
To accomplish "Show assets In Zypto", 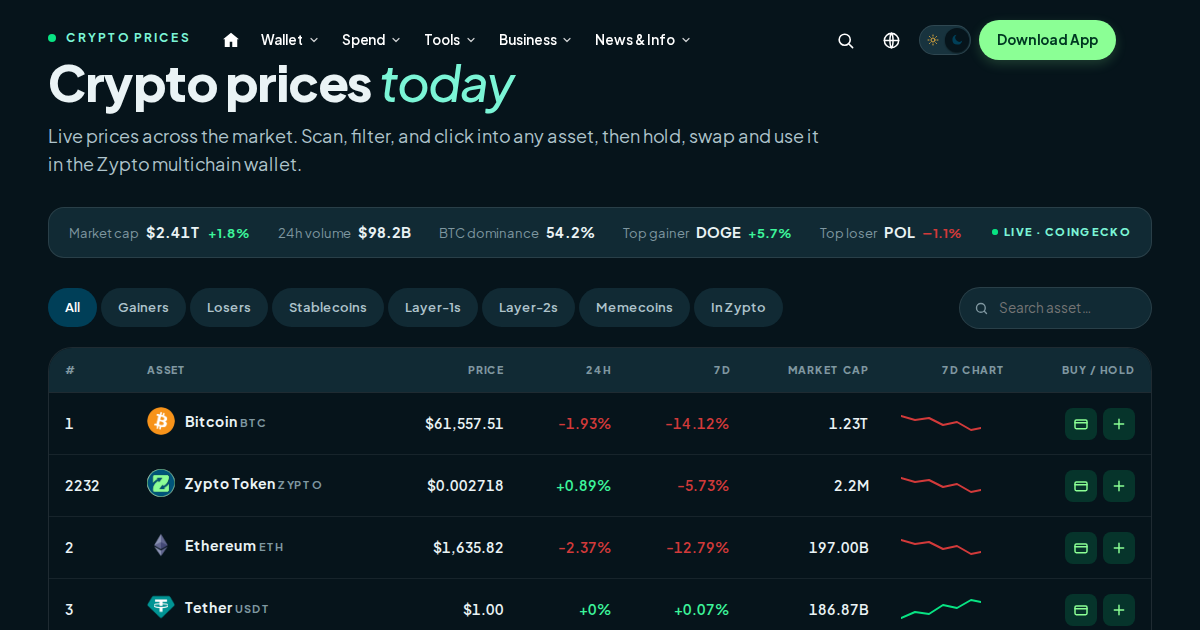I will click(738, 308).
